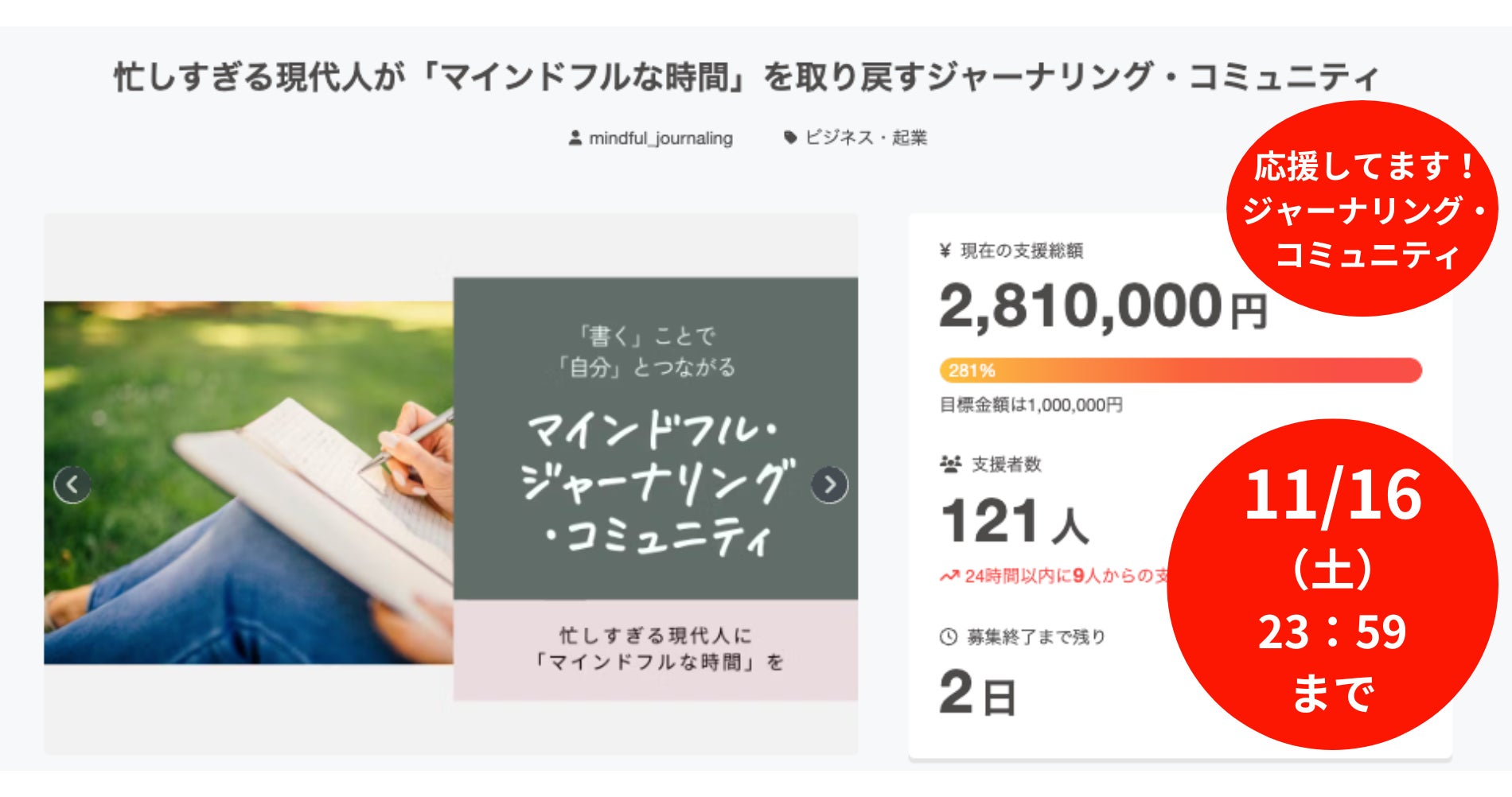Advance to the next carousel slide

[x=829, y=484]
